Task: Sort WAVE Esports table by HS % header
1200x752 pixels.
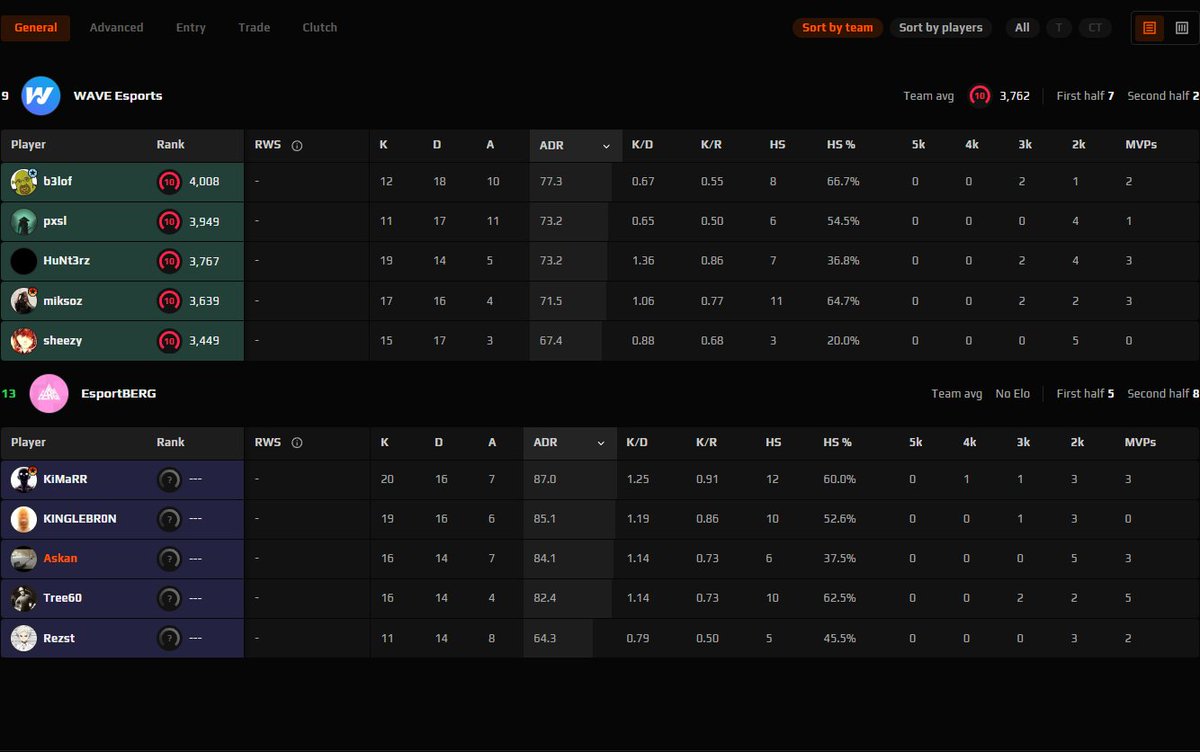Action: coord(841,146)
